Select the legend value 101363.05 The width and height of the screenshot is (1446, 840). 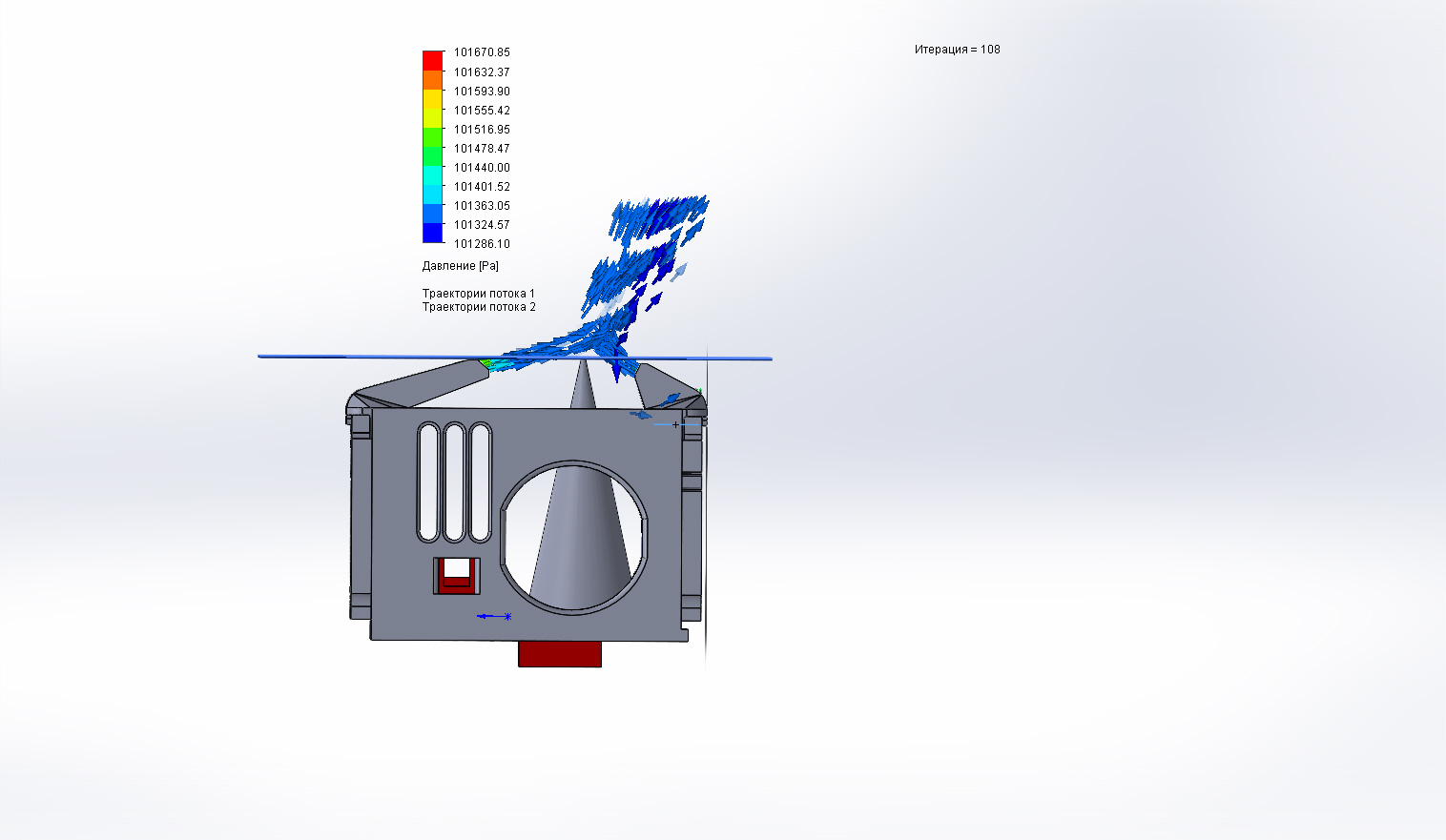pyautogui.click(x=482, y=206)
